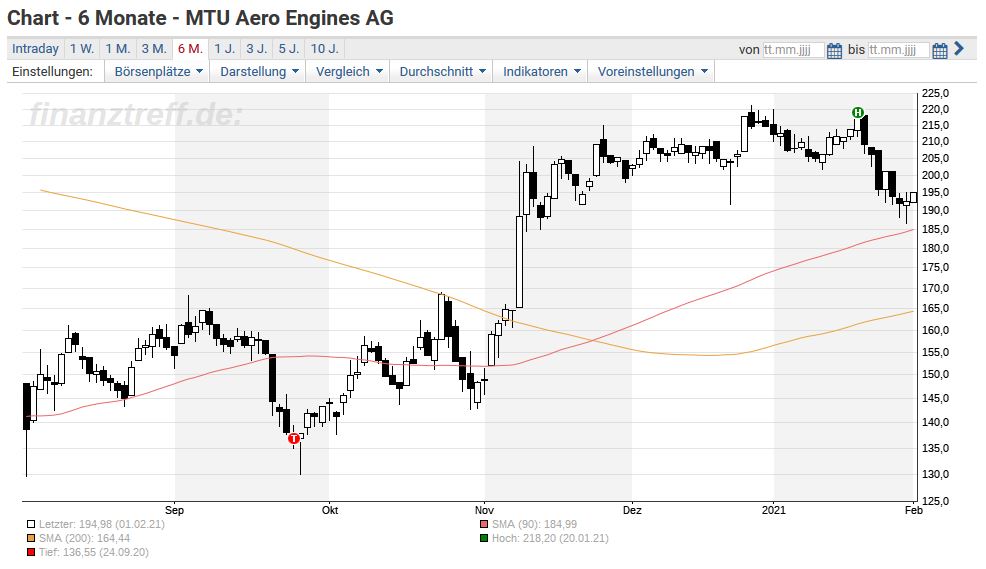Click the 185,0 price axis label
This screenshot has height=569, width=986.
coord(935,229)
